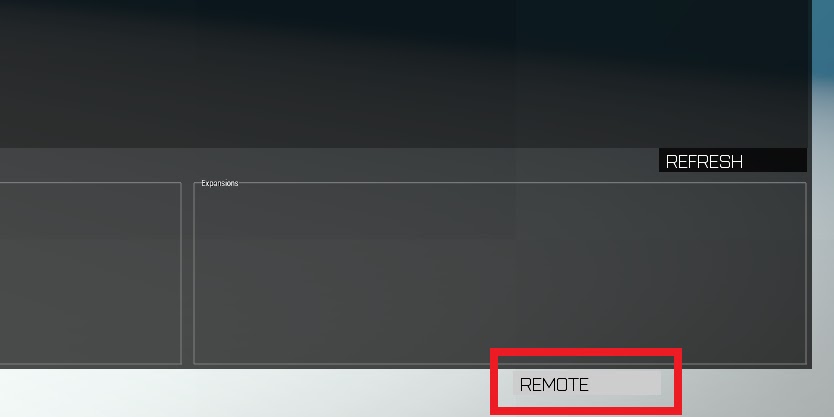Image resolution: width=834 pixels, height=417 pixels.
Task: Click the dark server list area above REFRESH
Action: pyautogui.click(x=404, y=74)
